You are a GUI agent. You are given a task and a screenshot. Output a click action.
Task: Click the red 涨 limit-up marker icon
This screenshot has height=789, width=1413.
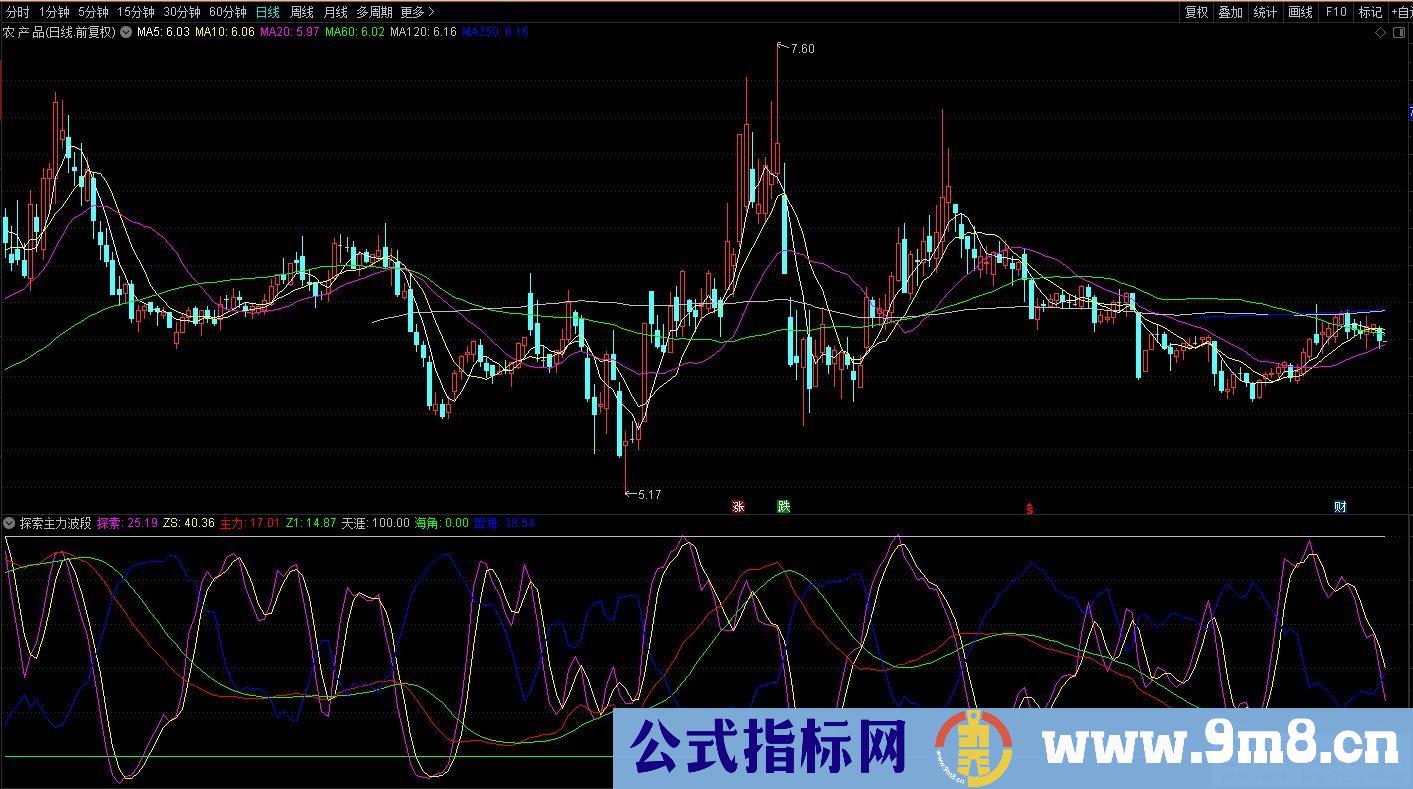coord(739,507)
